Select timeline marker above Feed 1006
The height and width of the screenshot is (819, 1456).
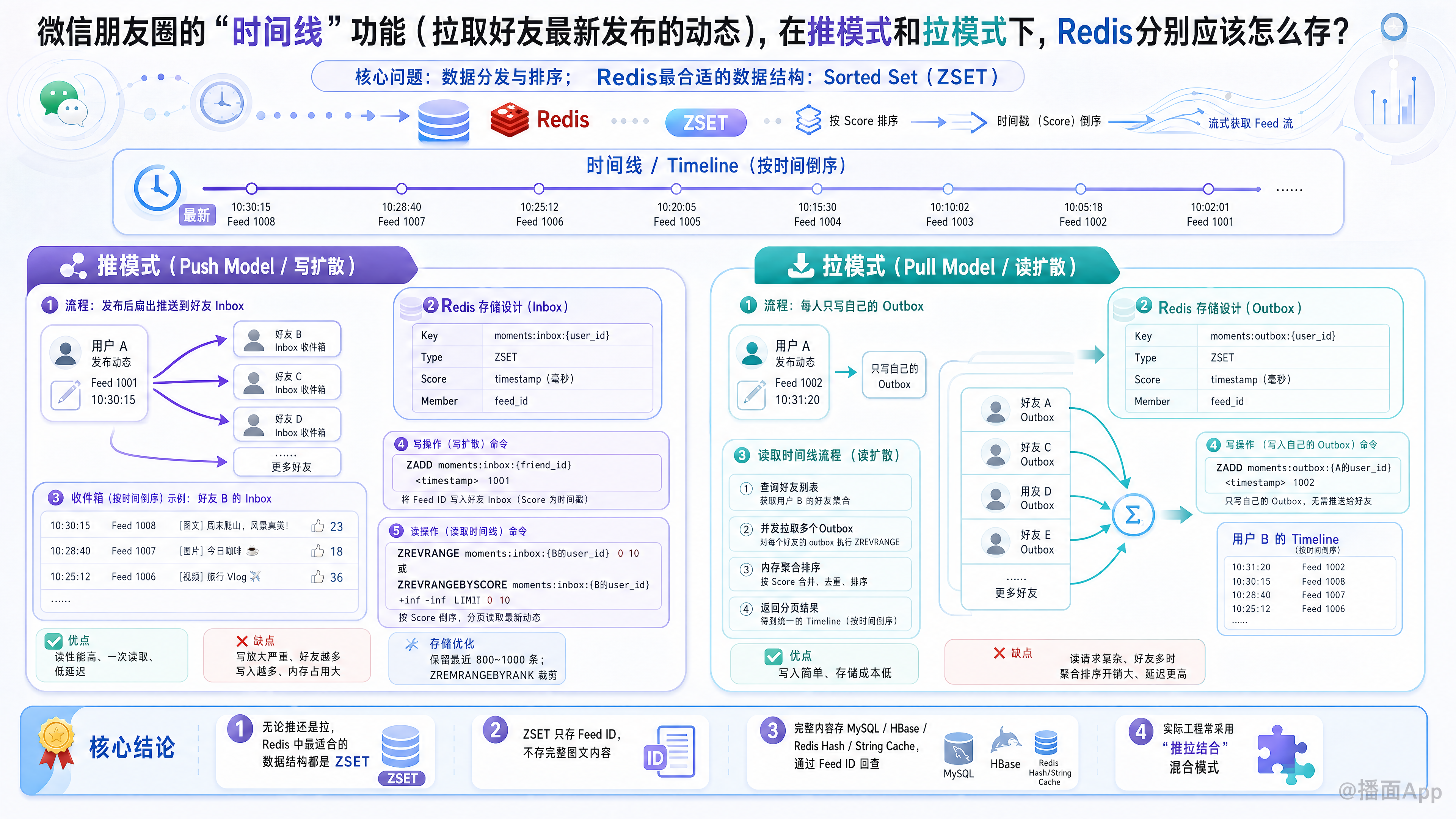[539, 188]
